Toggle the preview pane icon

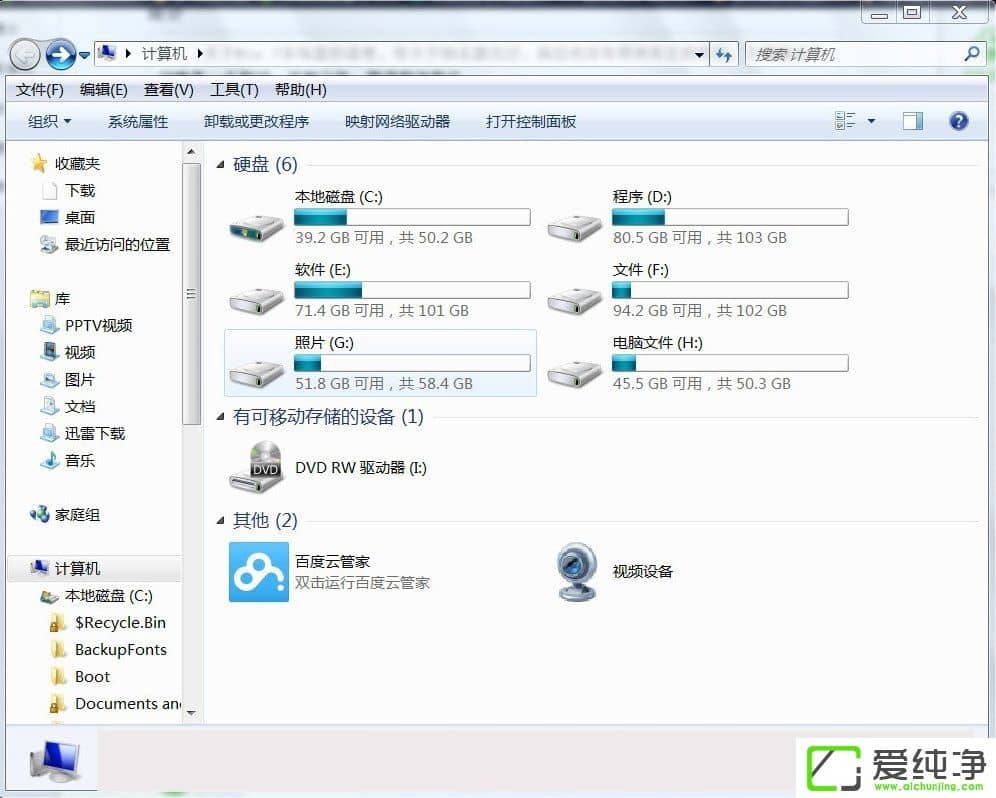pyautogui.click(x=912, y=121)
